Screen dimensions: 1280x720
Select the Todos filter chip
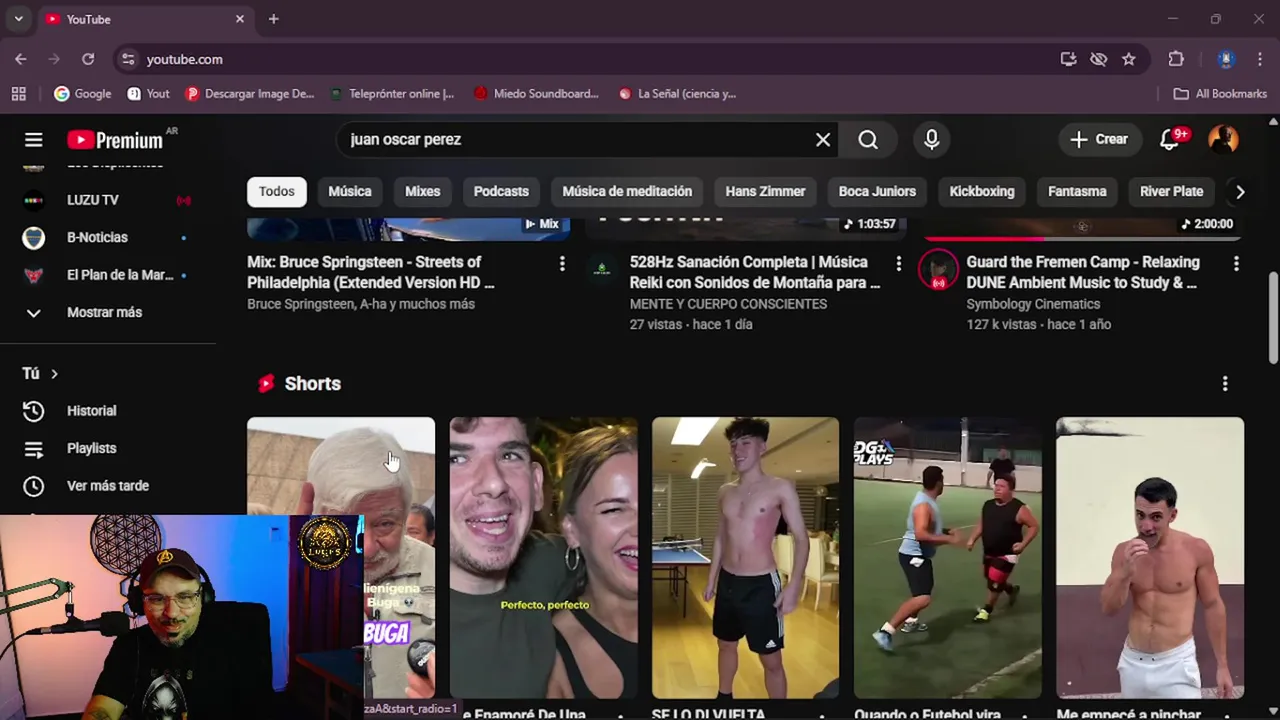277,191
